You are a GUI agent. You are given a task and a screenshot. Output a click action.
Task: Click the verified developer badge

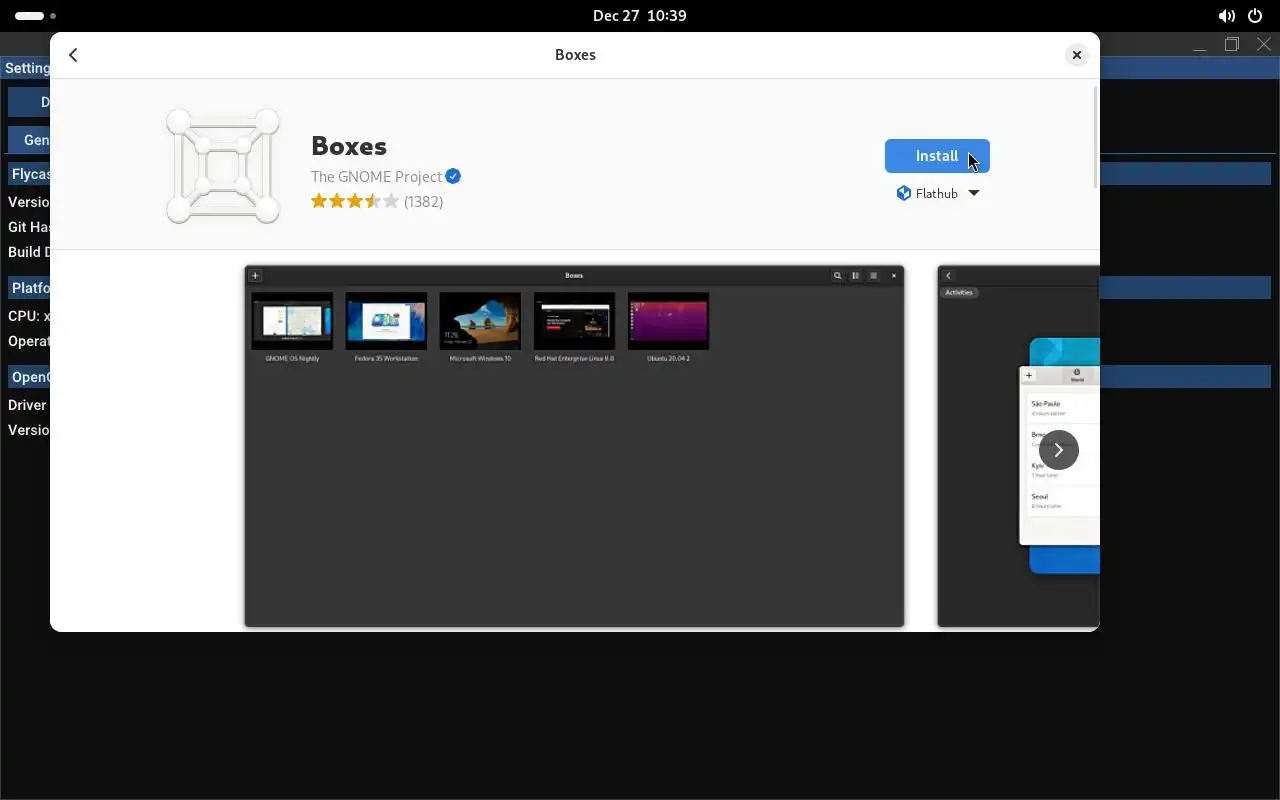tap(453, 176)
